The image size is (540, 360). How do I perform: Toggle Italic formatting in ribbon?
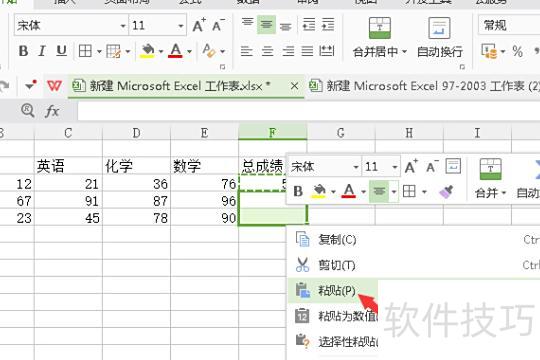[x=42, y=51]
